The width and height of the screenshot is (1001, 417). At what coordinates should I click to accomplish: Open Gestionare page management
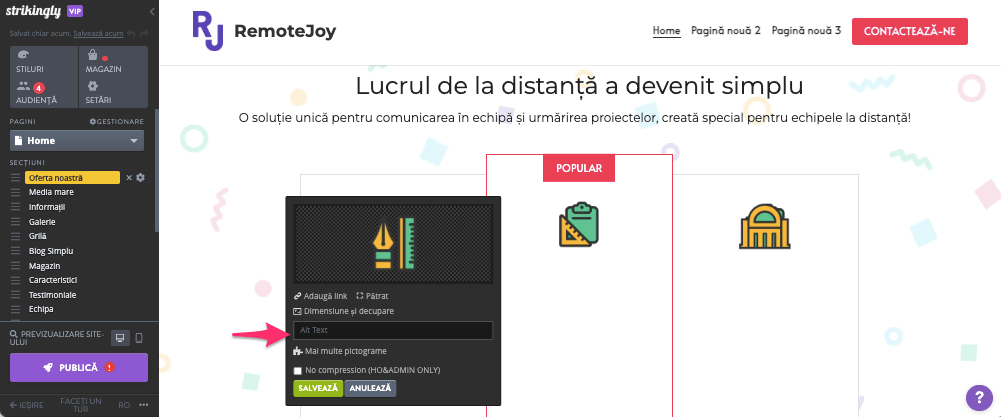click(117, 121)
